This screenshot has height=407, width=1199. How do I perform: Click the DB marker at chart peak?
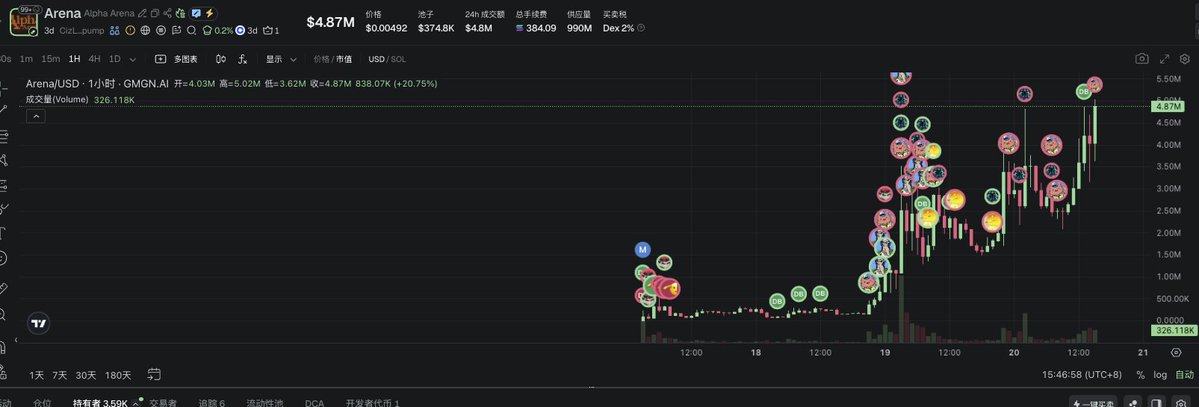click(1083, 92)
